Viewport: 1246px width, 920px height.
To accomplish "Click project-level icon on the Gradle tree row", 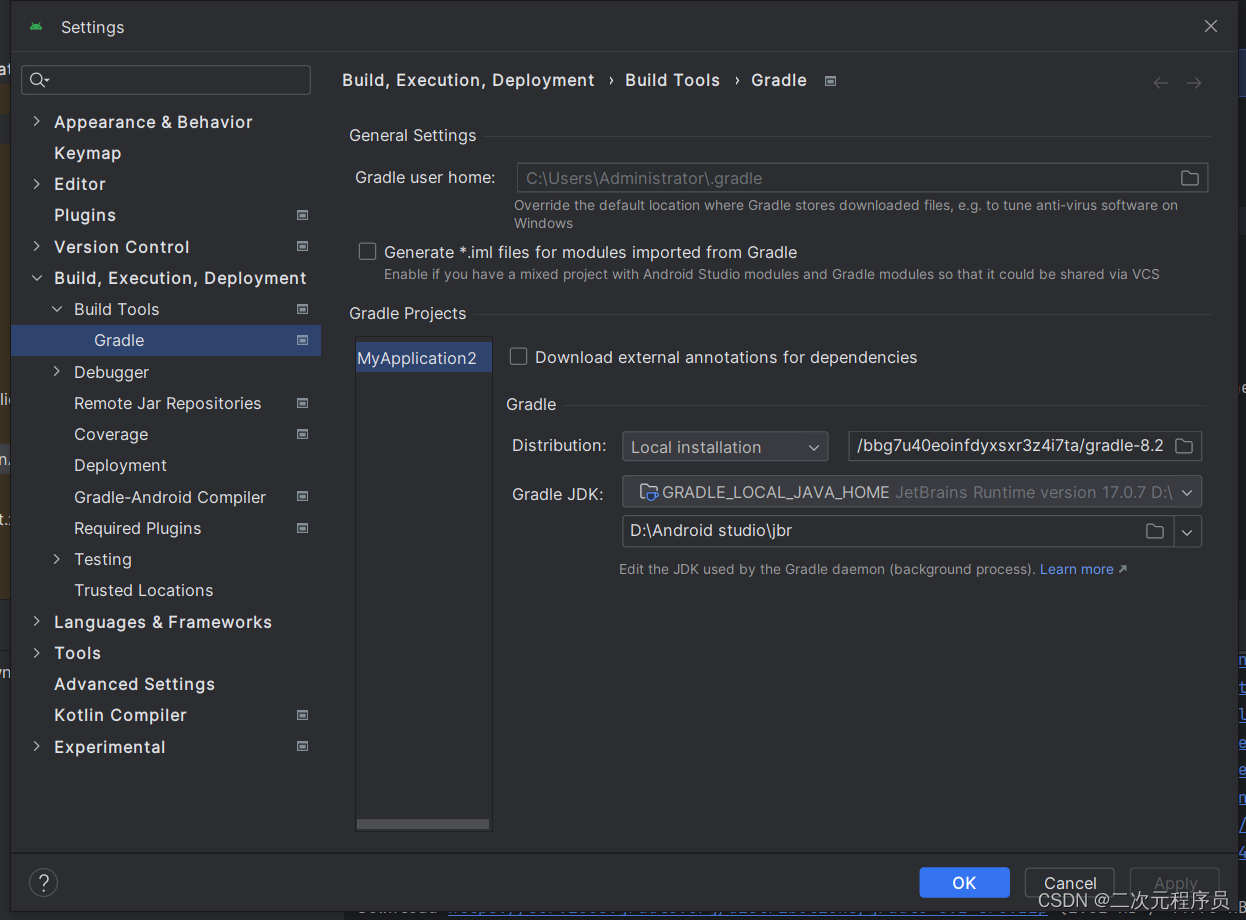I will click(302, 340).
